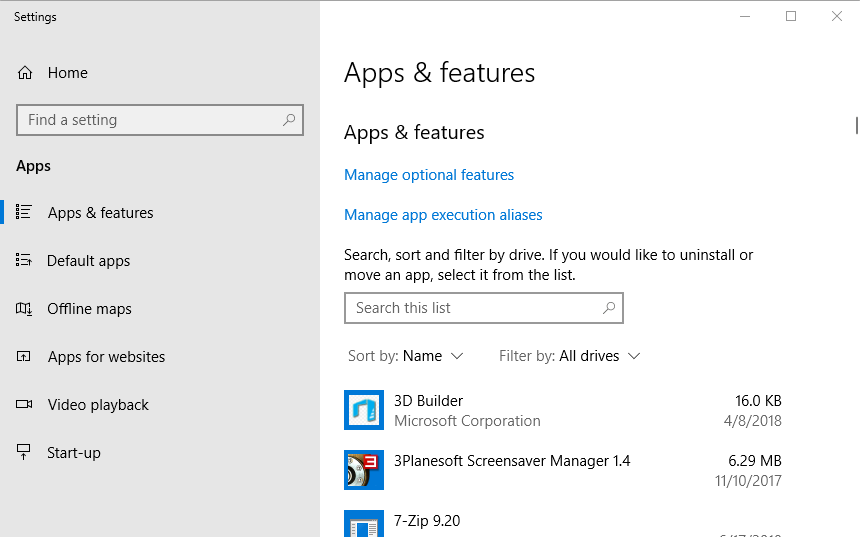Screen dimensions: 860x537
Task: Open the Sort by Name dropdown
Action: pyautogui.click(x=406, y=356)
